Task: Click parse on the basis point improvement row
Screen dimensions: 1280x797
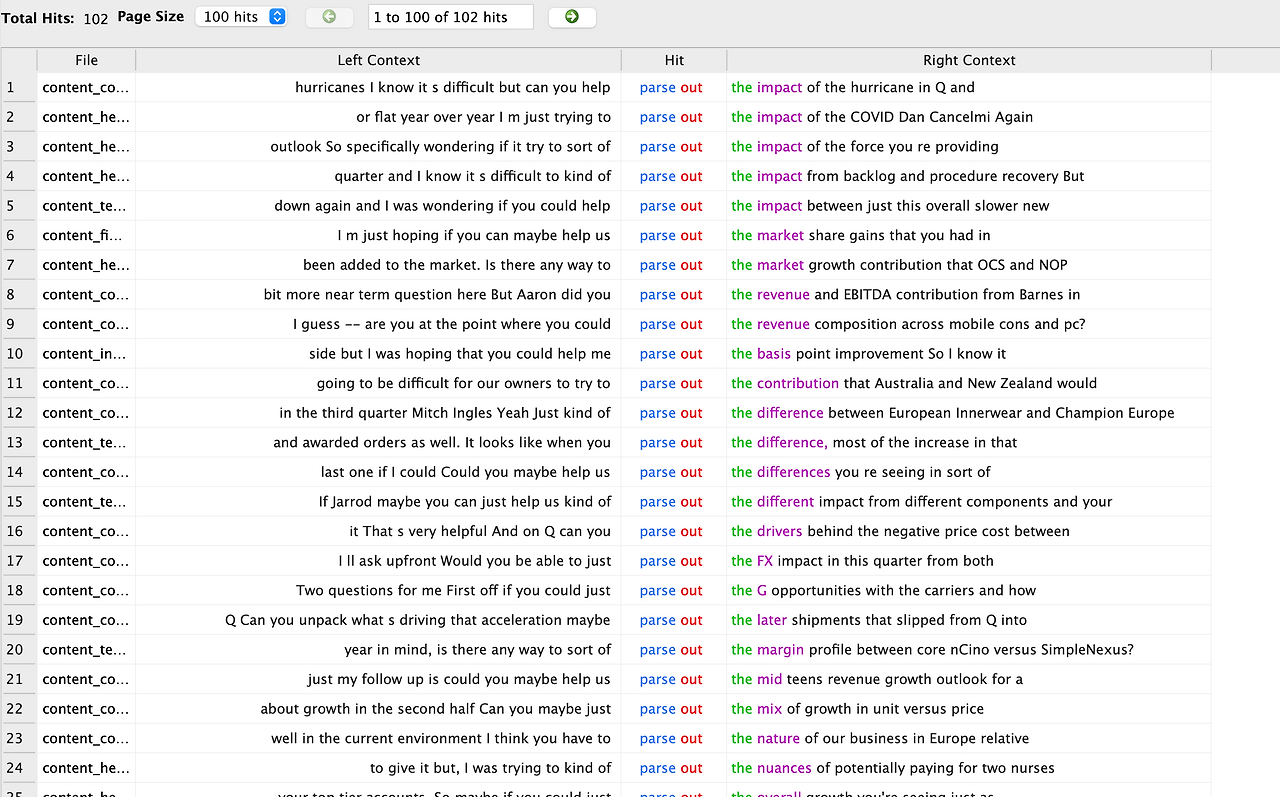Action: pos(657,353)
